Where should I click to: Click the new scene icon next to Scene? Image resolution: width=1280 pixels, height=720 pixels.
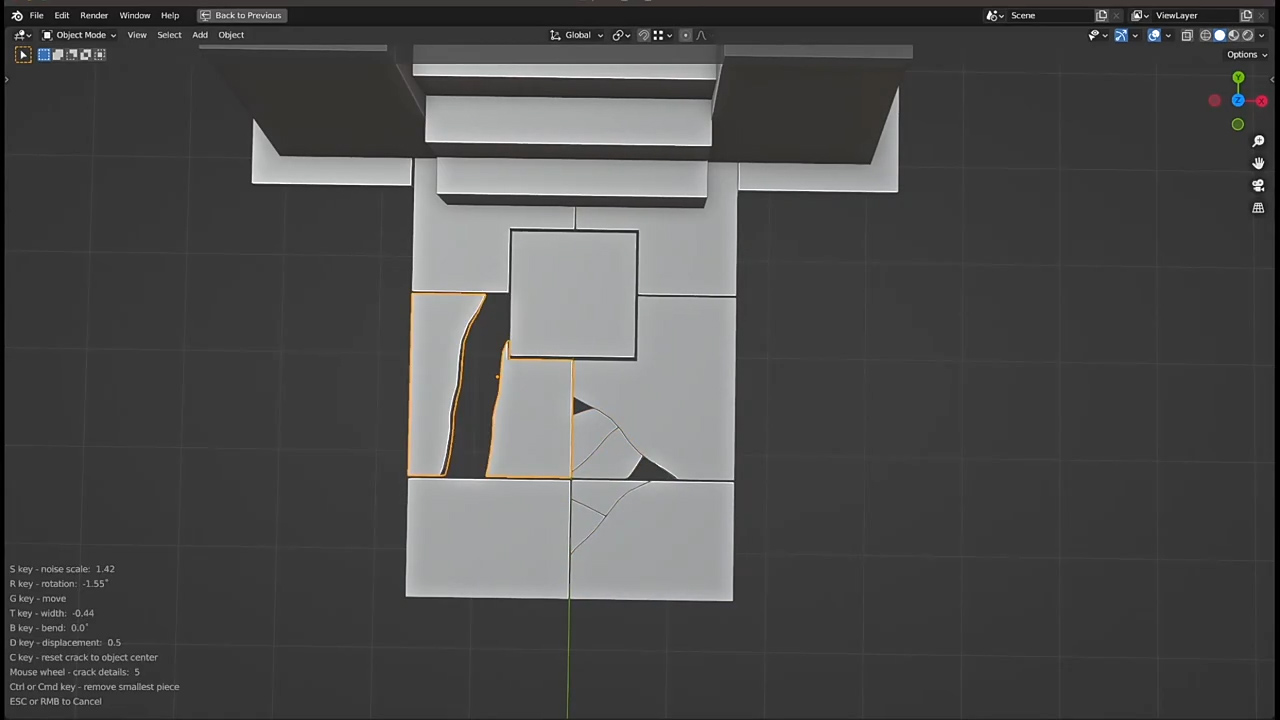click(x=1101, y=15)
